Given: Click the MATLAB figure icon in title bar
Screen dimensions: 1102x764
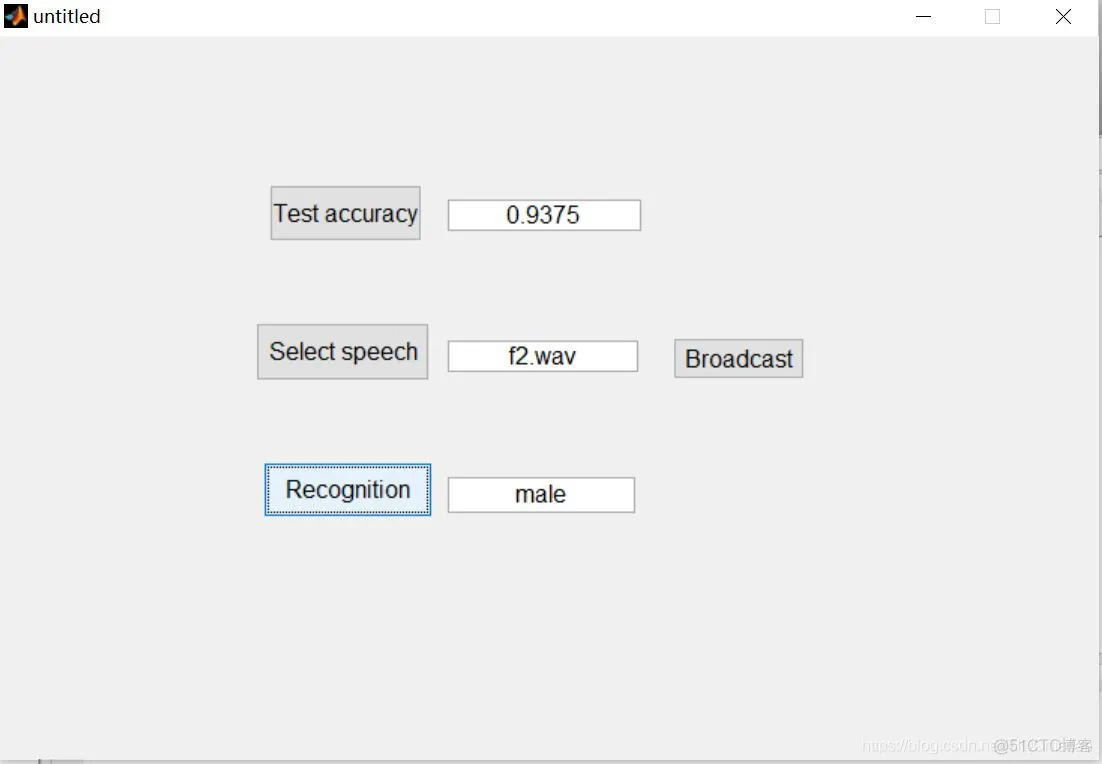Looking at the screenshot, I should click(x=14, y=15).
